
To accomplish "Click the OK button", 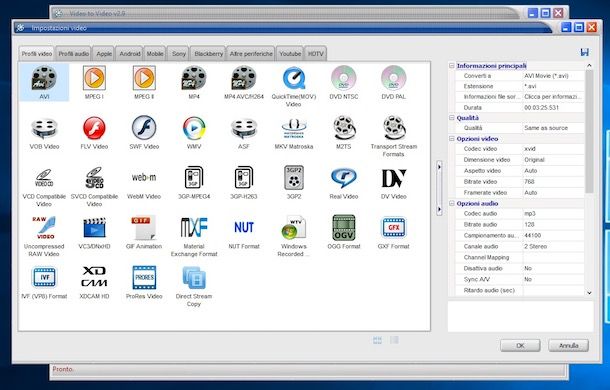I will 520,345.
